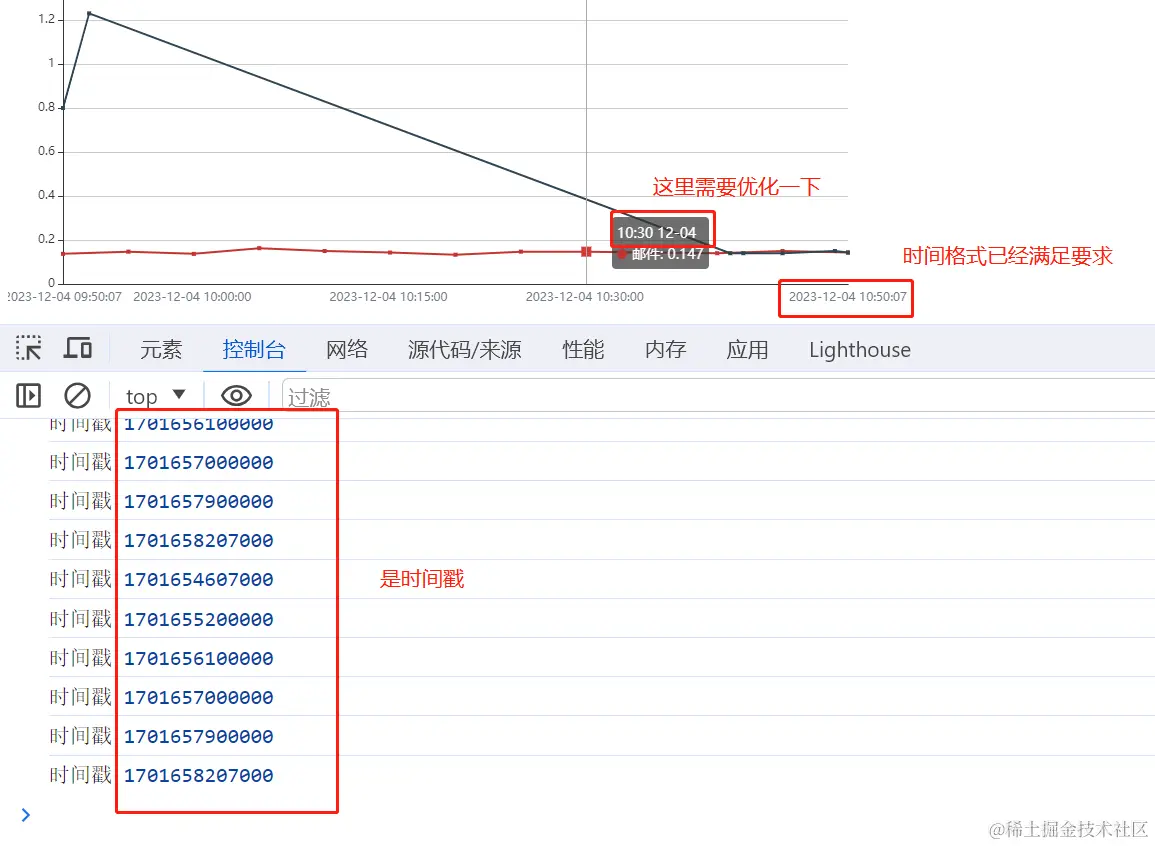Viewport: 1155px width, 846px height.
Task: Click the last log value 1701657900000
Action: click(199, 736)
